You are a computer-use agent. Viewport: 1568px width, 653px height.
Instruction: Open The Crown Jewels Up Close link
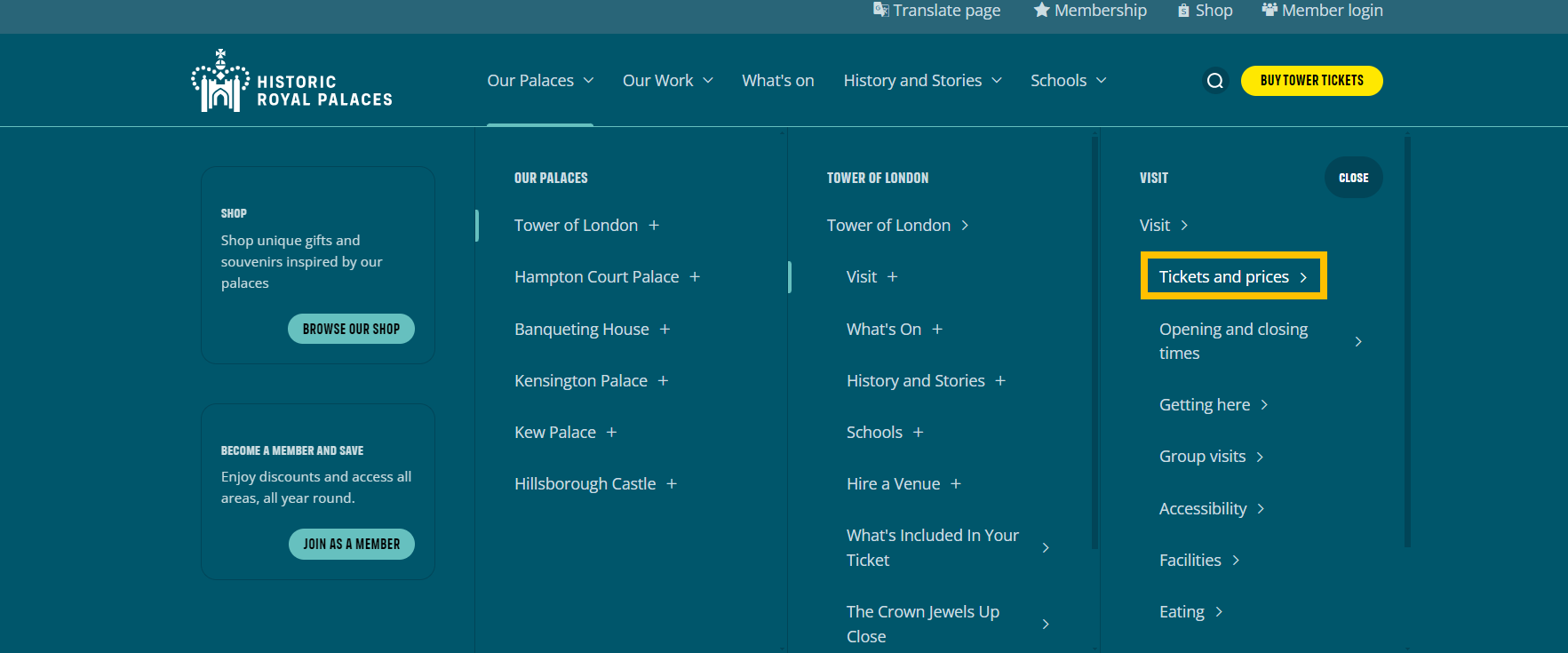(948, 624)
